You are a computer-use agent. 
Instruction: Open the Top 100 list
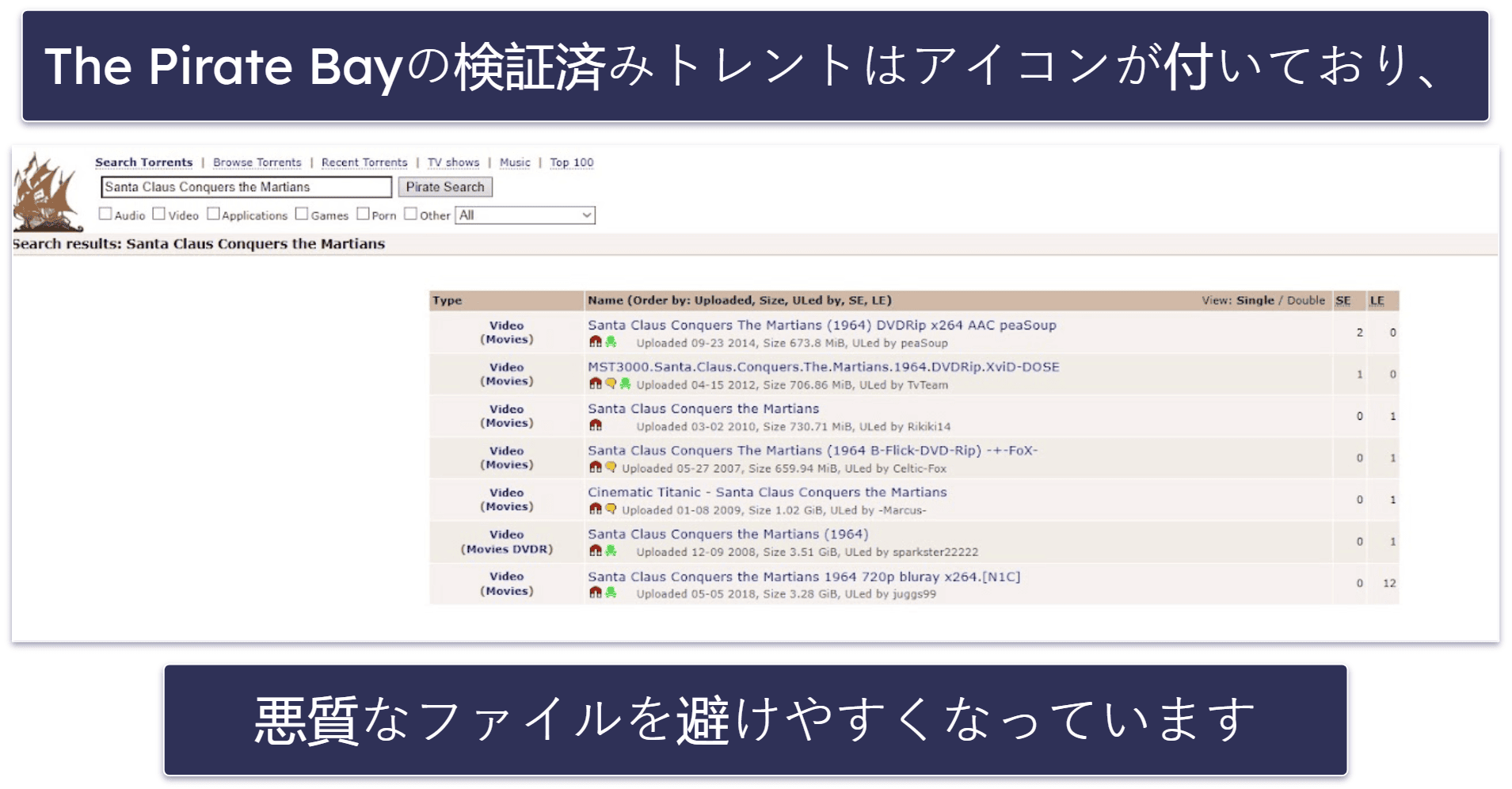pyautogui.click(x=572, y=162)
